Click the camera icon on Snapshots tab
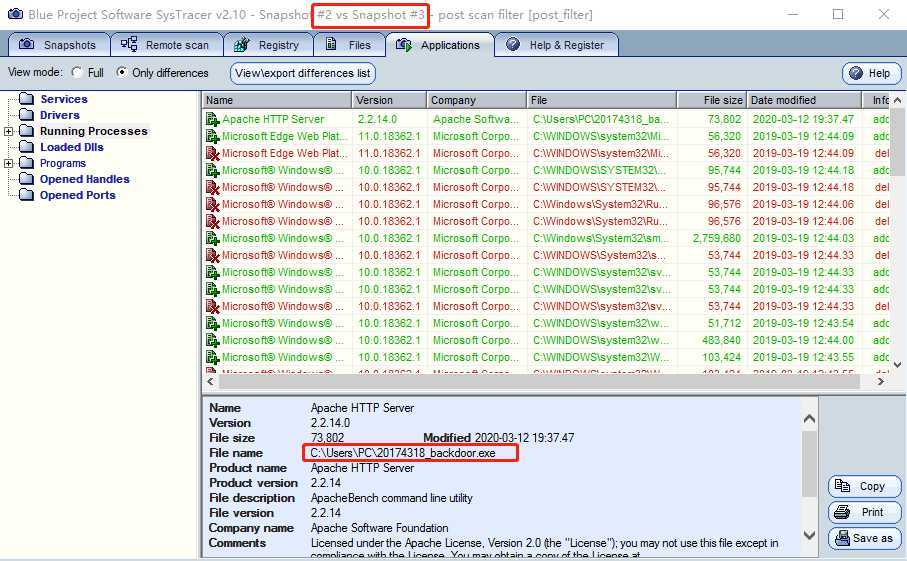The width and height of the screenshot is (907, 561). pos(27,44)
